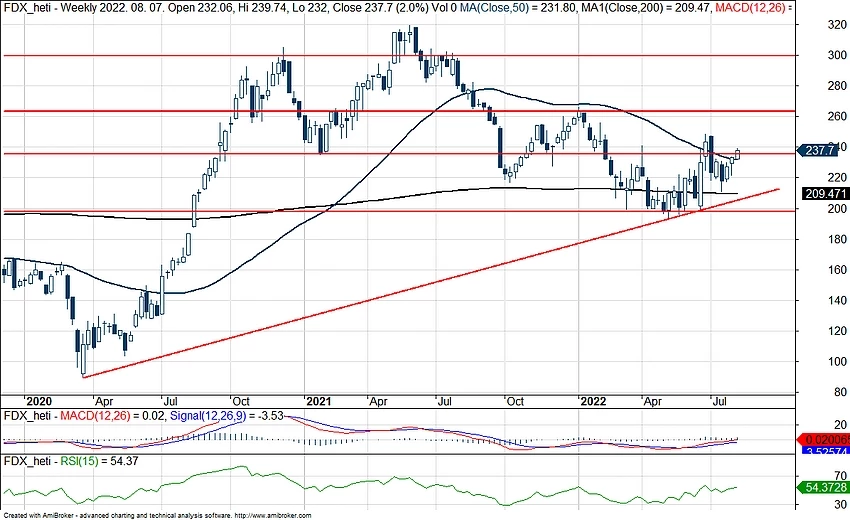
Task: Click the '2022' year label on time axis
Action: pyautogui.click(x=593, y=401)
